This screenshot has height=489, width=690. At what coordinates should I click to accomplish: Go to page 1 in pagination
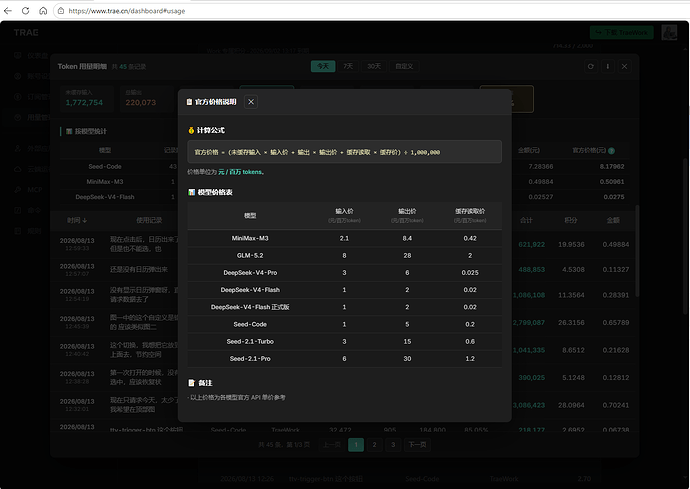pos(356,445)
